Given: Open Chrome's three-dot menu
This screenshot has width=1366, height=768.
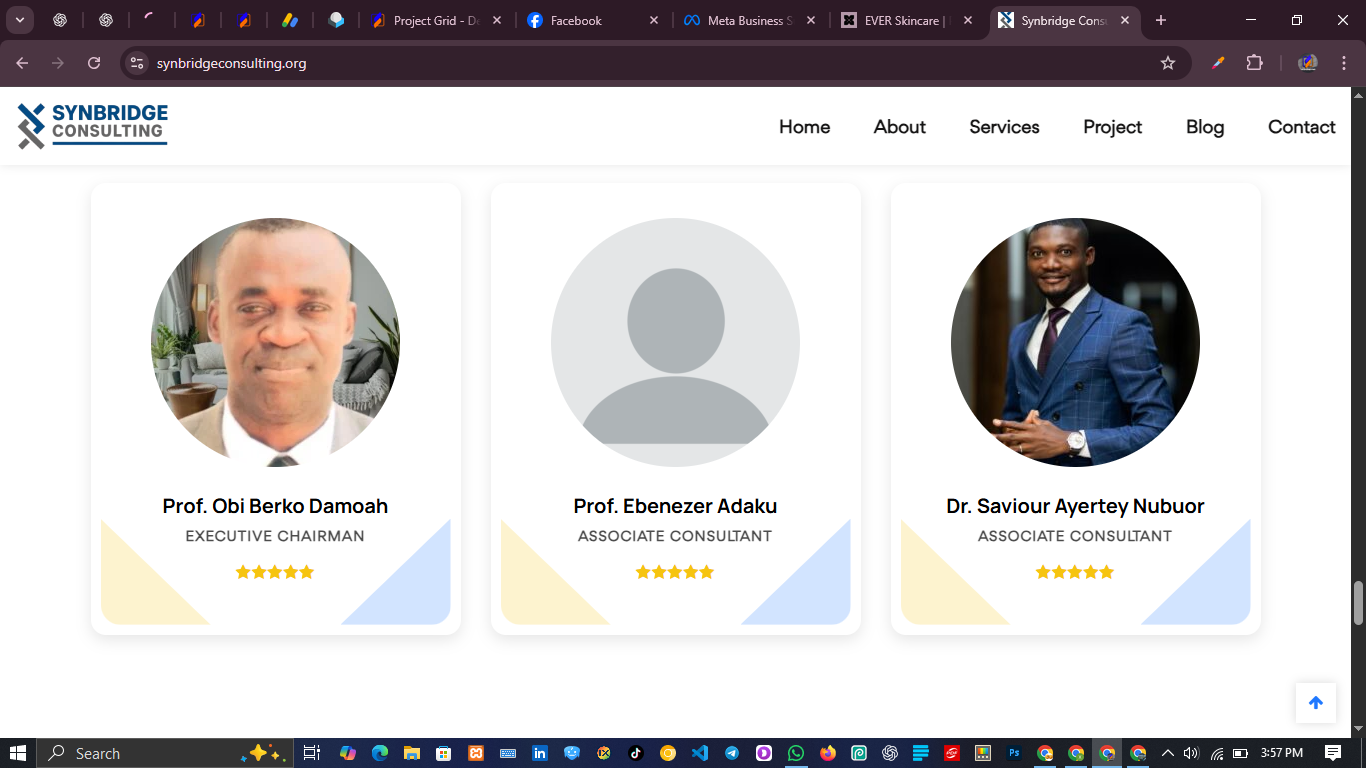Looking at the screenshot, I should (1345, 62).
